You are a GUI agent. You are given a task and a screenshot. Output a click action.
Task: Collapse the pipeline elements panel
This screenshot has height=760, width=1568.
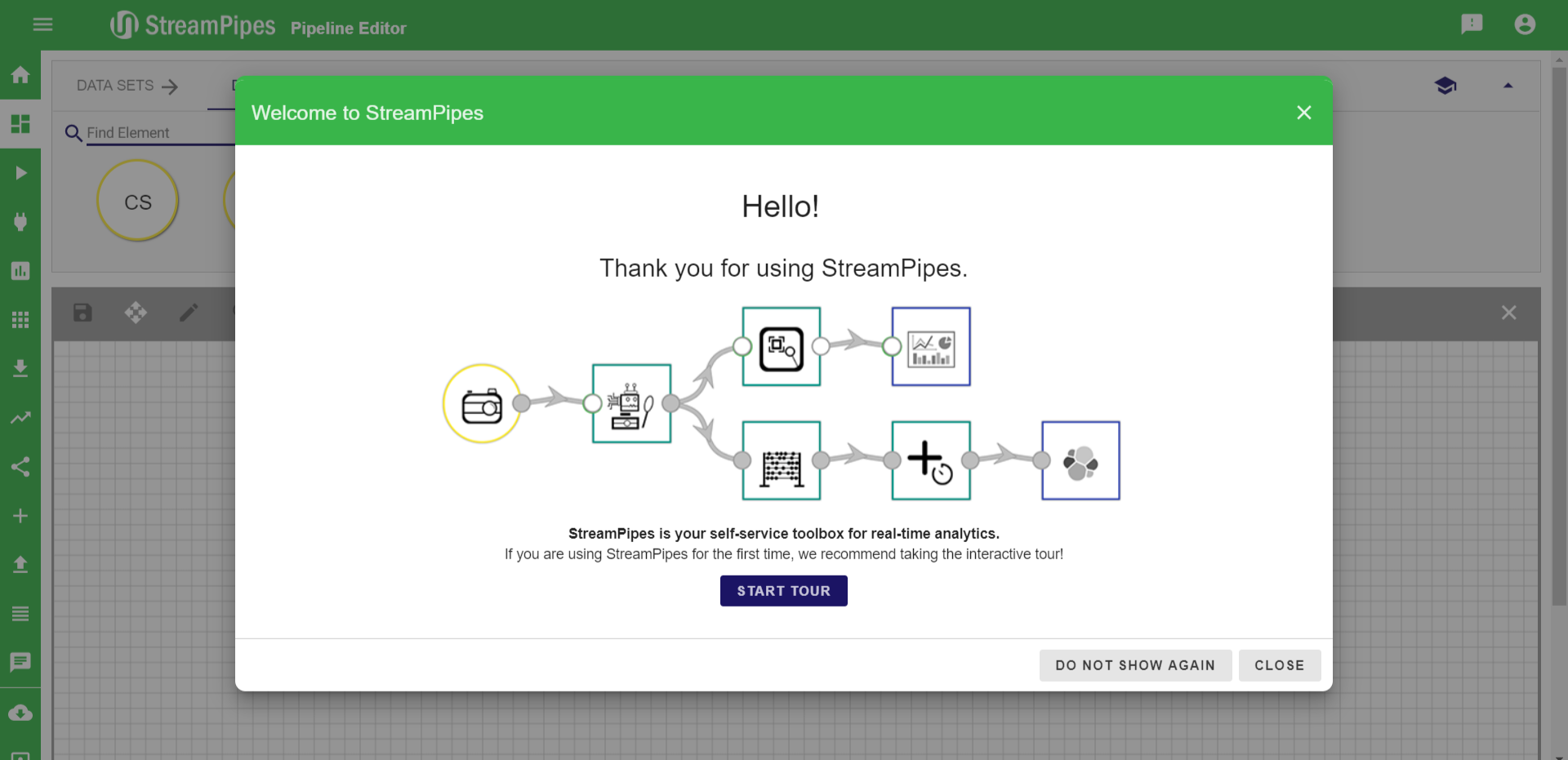[x=1508, y=86]
